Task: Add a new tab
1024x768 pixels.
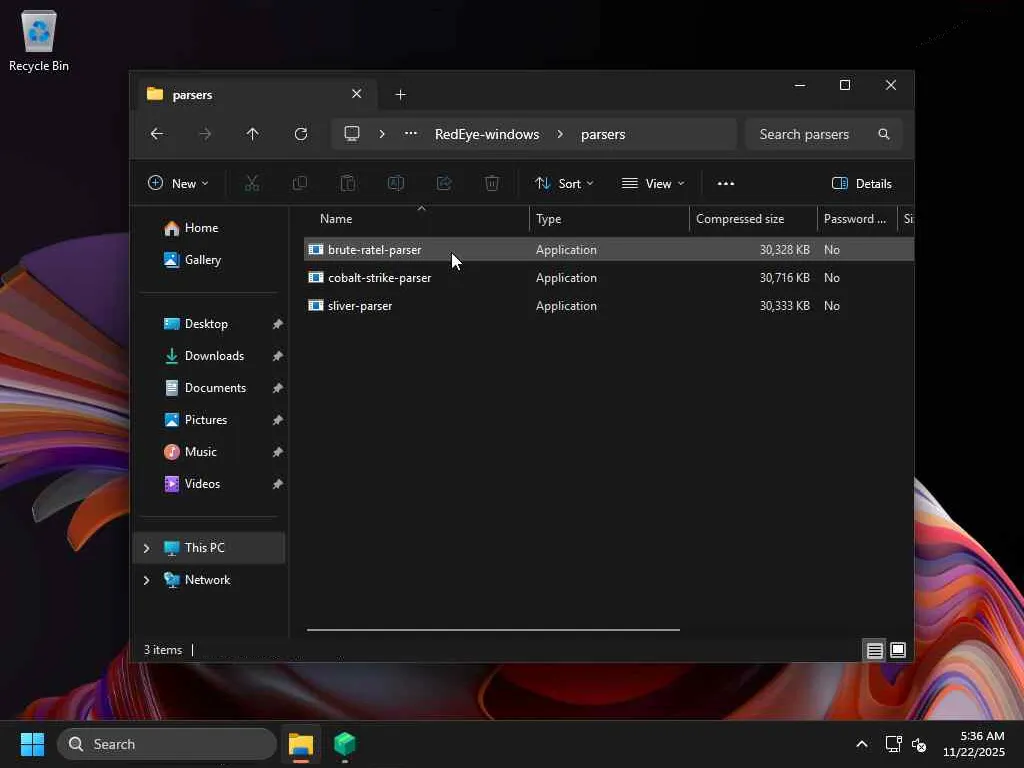Action: [x=400, y=95]
